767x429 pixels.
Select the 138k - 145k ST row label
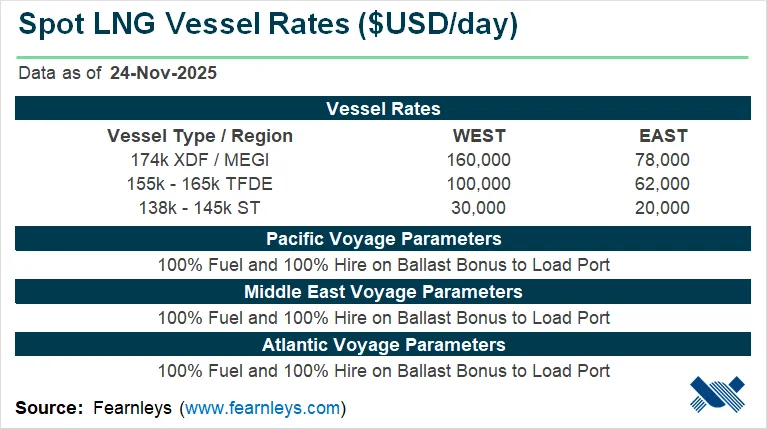(200, 208)
